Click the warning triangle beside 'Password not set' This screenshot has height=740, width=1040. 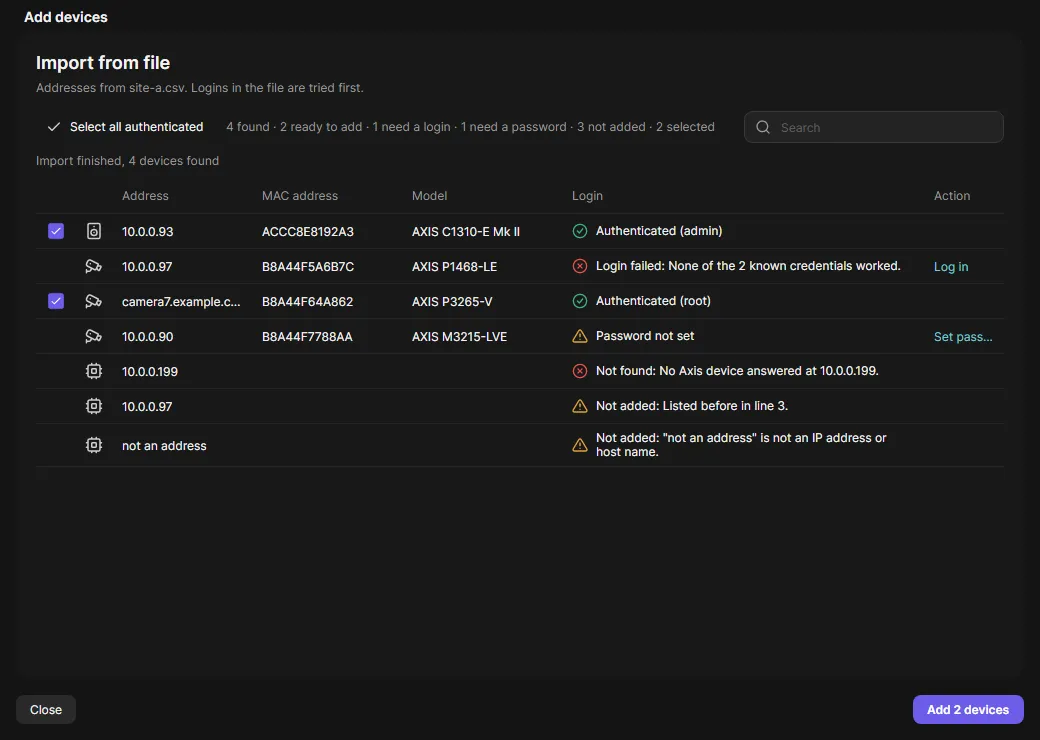click(x=580, y=336)
